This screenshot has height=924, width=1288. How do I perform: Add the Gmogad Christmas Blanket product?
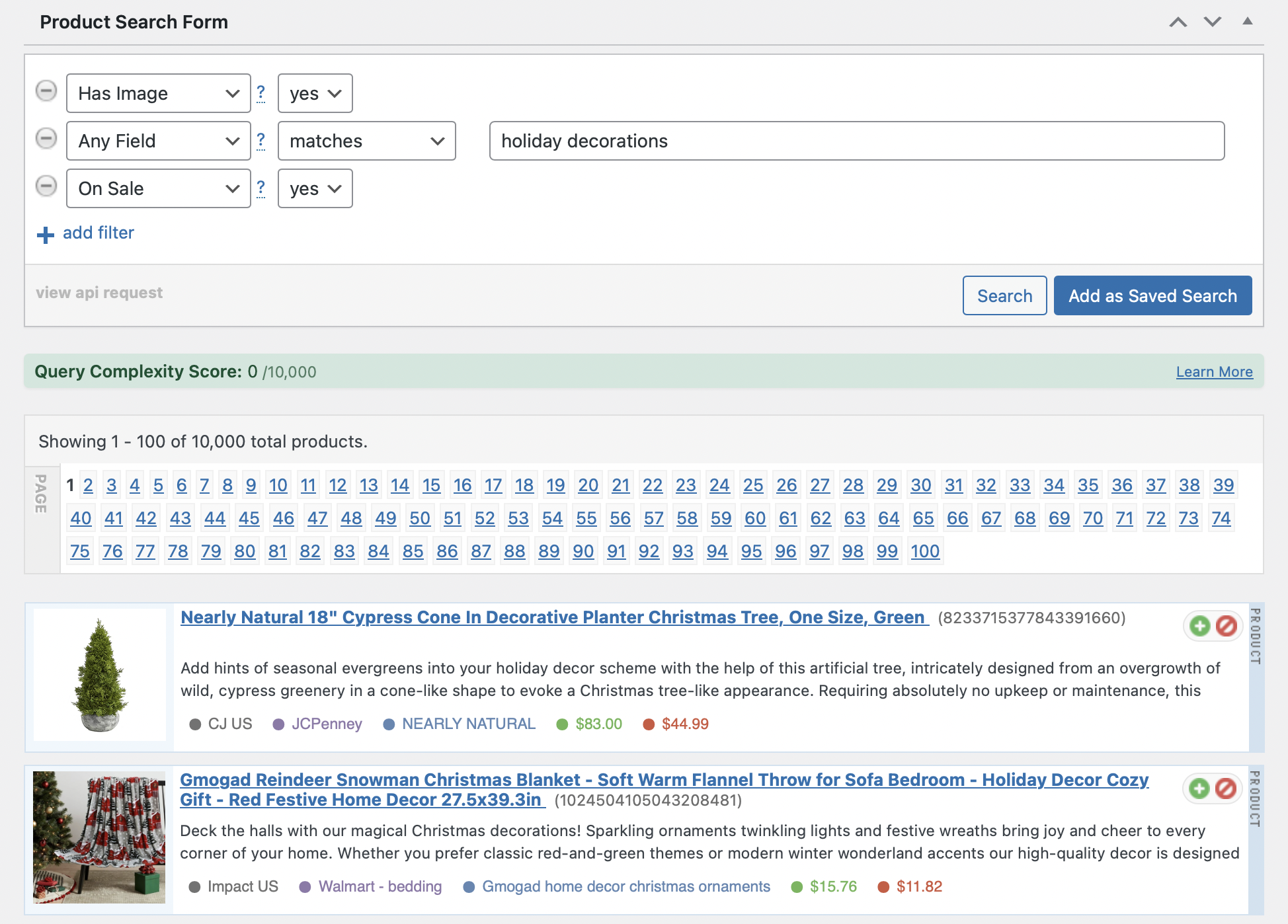click(1199, 788)
